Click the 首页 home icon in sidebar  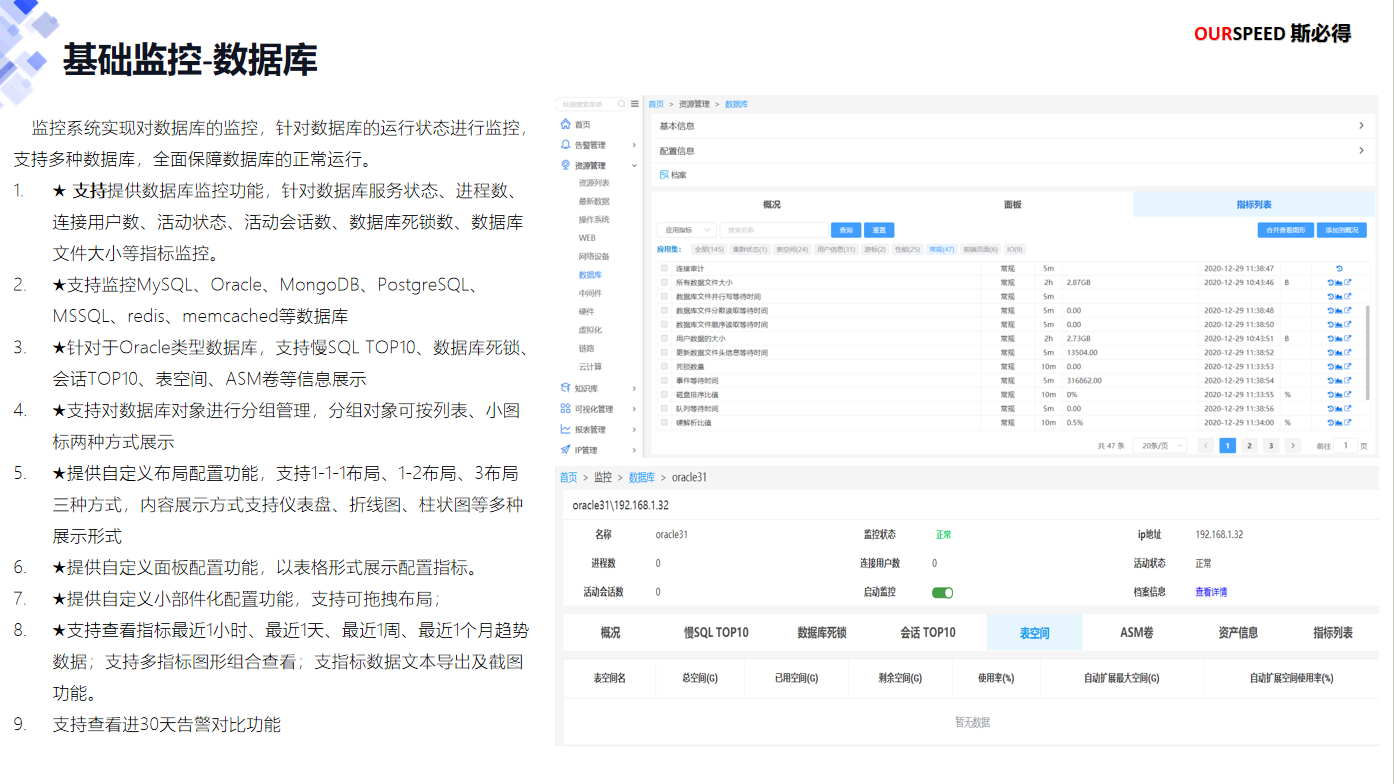tap(566, 124)
